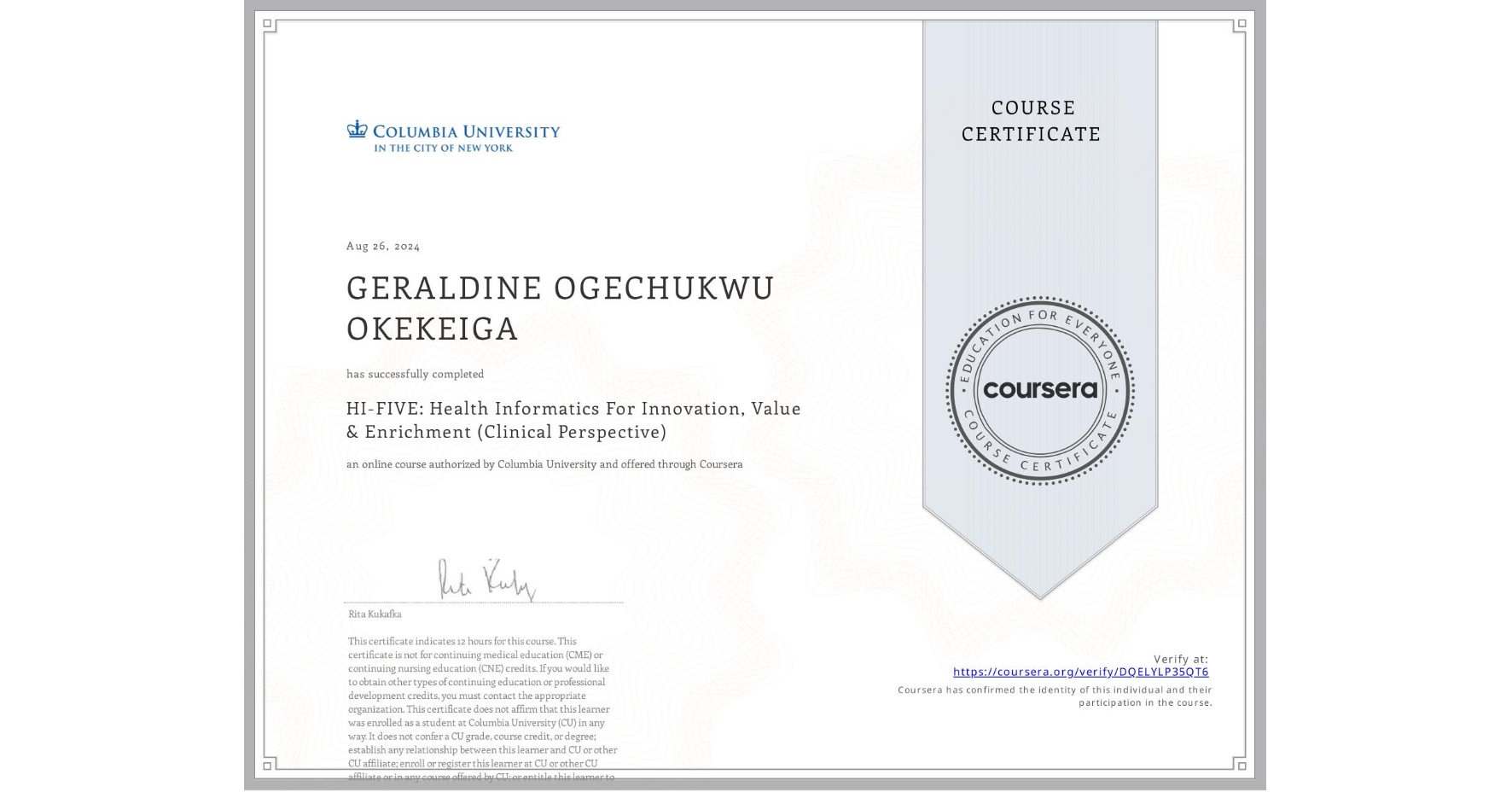This screenshot has width=1512, height=792.
Task: Click the 'COURSE CERTIFICATE' ribbon heading
Action: pyautogui.click(x=1032, y=120)
